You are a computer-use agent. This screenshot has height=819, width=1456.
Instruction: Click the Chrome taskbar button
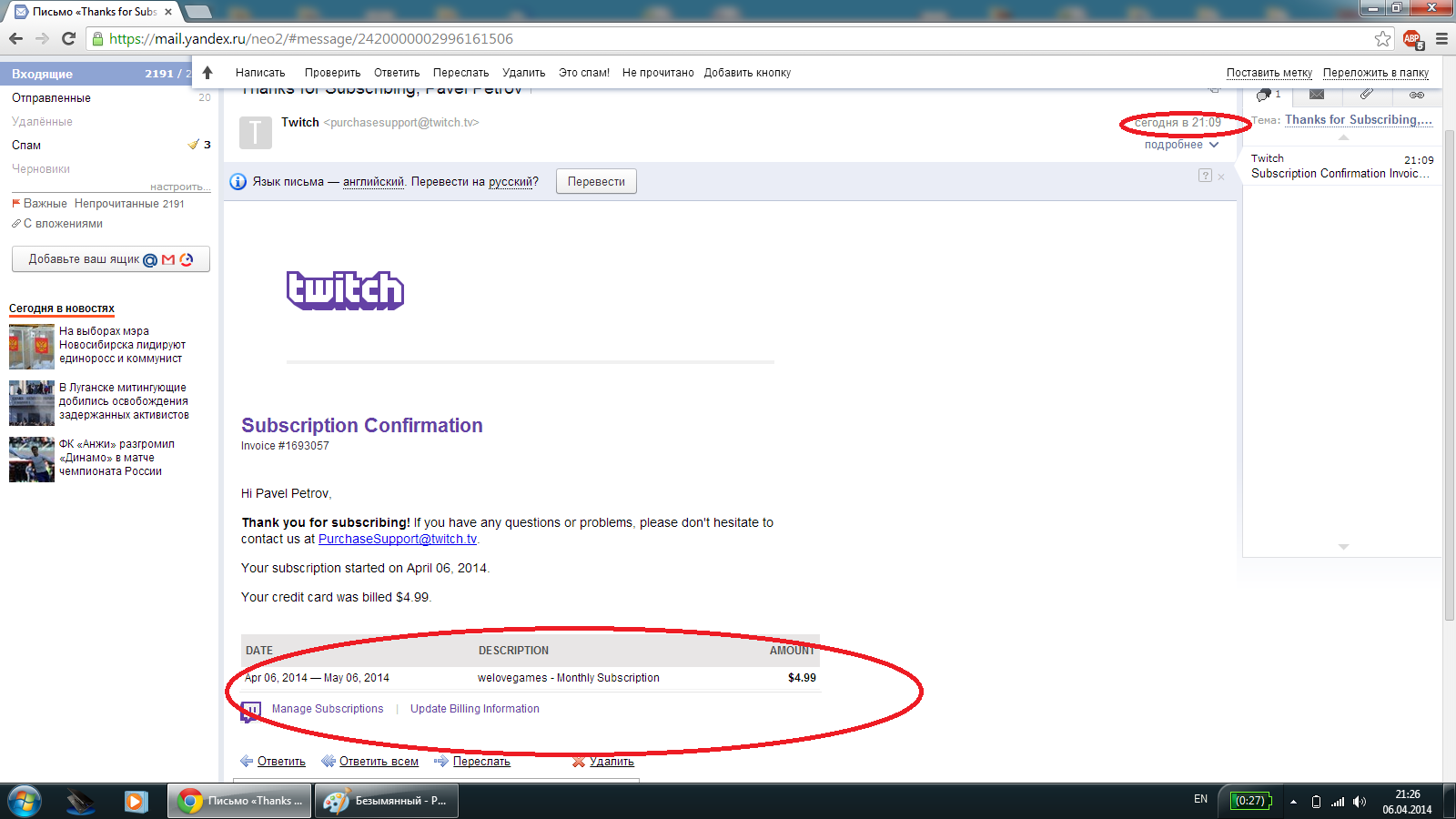(x=240, y=802)
